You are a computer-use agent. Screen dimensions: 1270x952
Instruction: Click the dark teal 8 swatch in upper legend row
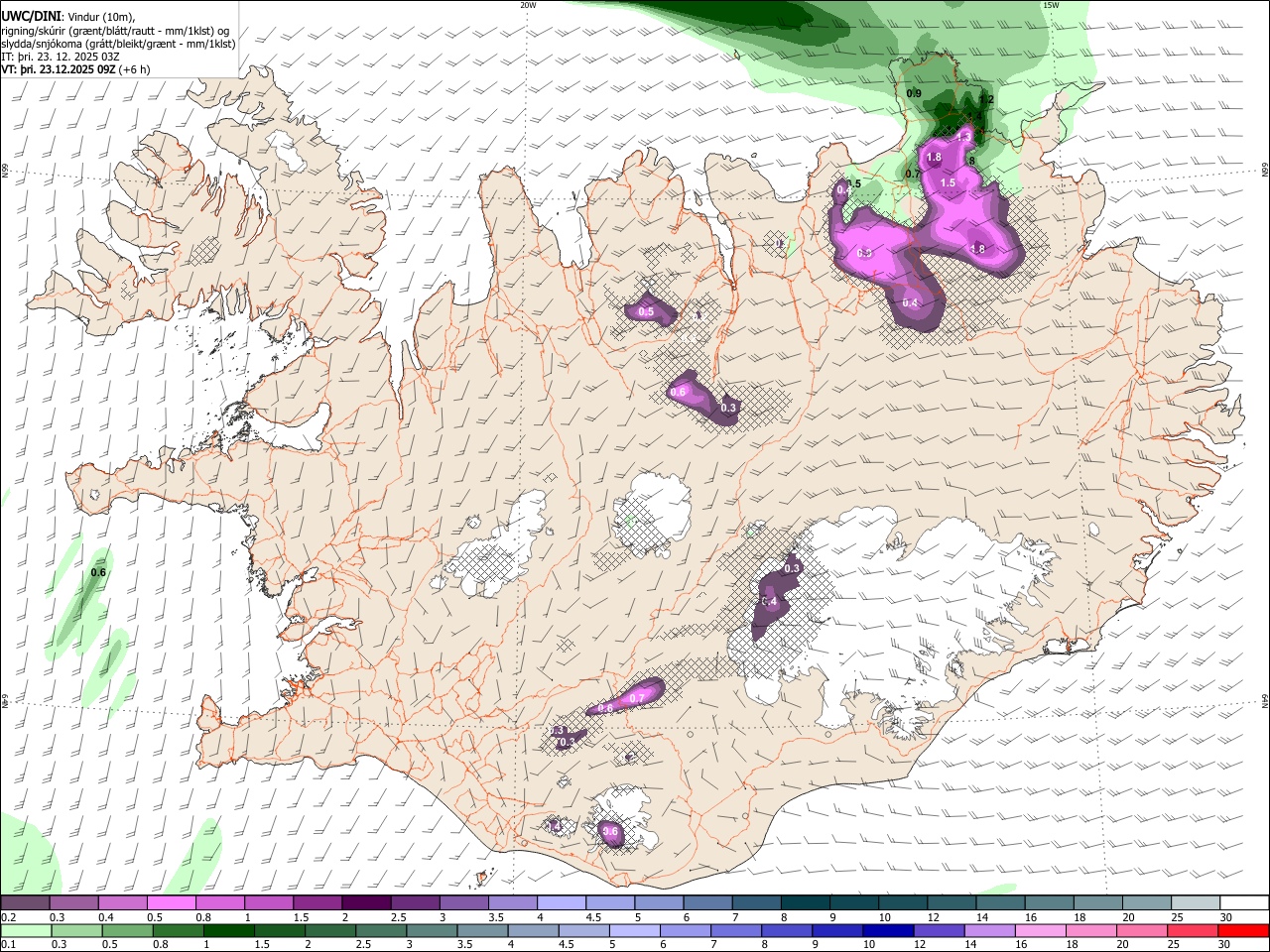coord(806,902)
